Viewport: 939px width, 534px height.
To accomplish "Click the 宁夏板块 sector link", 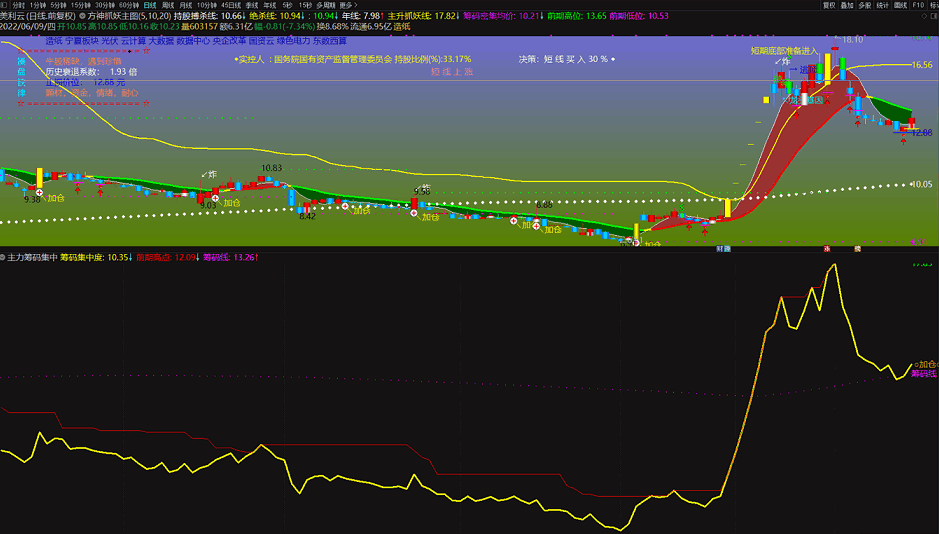I will point(81,41).
